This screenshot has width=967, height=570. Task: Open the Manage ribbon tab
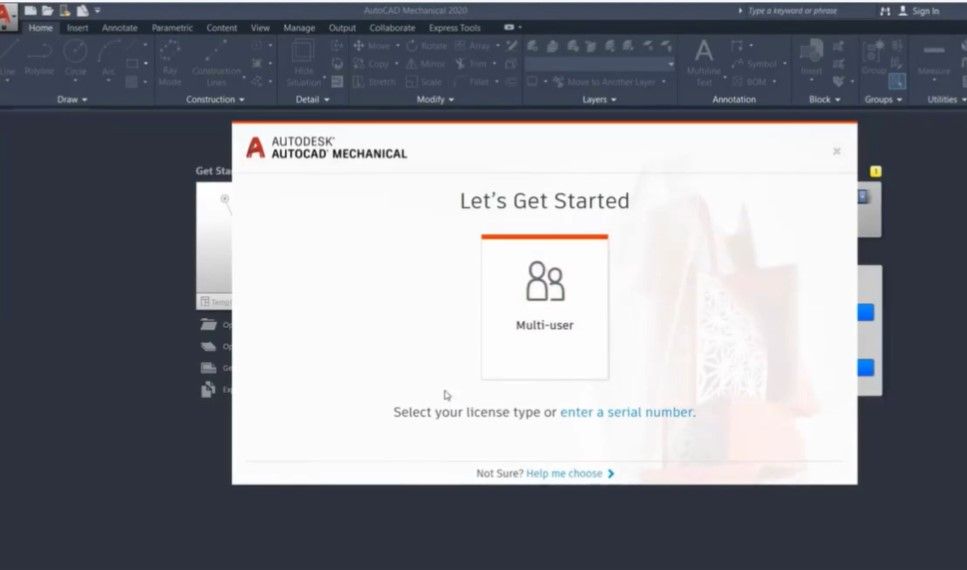coord(299,28)
